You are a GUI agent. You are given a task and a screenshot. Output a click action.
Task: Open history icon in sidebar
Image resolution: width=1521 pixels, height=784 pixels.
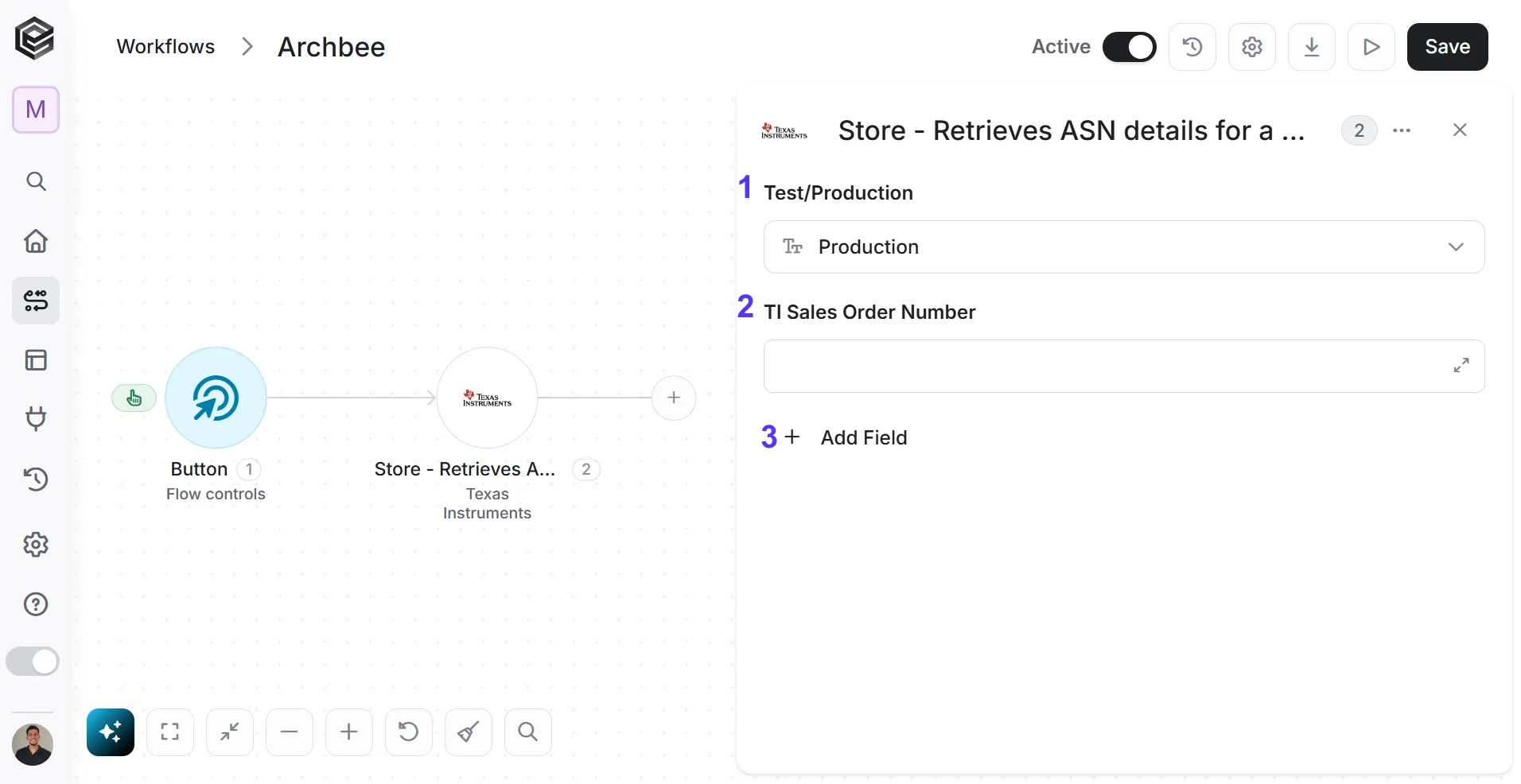36,479
